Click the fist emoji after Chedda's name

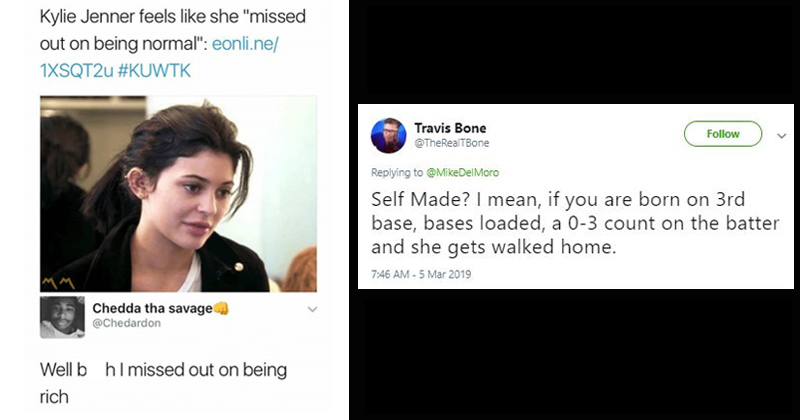coord(222,308)
